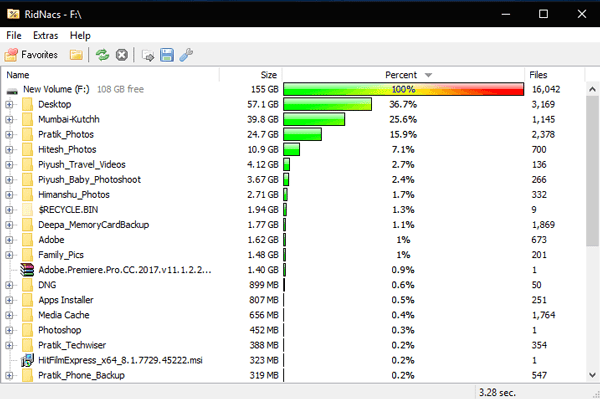Viewport: 600px width, 399px height.
Task: Click the Desktop folder icon
Action: (27, 104)
